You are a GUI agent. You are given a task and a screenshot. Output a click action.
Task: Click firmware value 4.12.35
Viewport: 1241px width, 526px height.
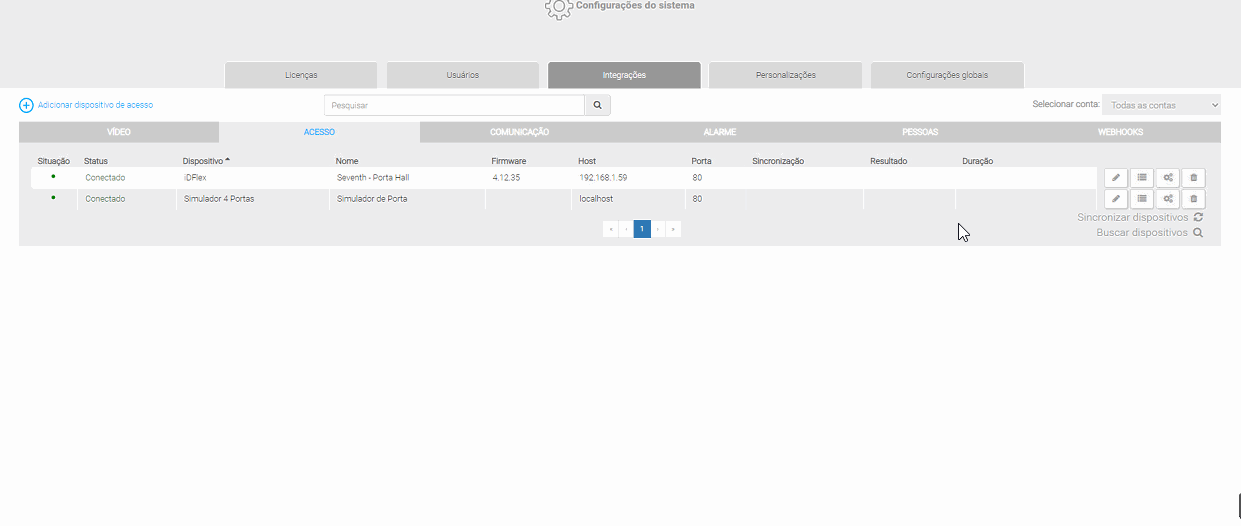click(506, 178)
